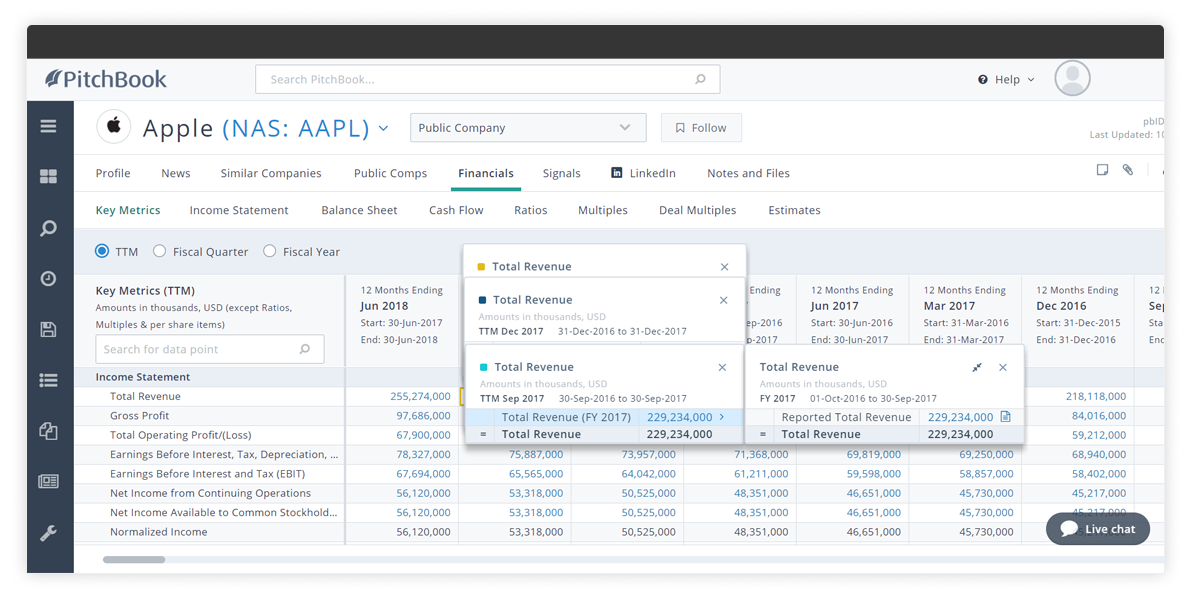Click the horizontal scrollbar under the table
The image size is (1200, 606).
point(134,560)
